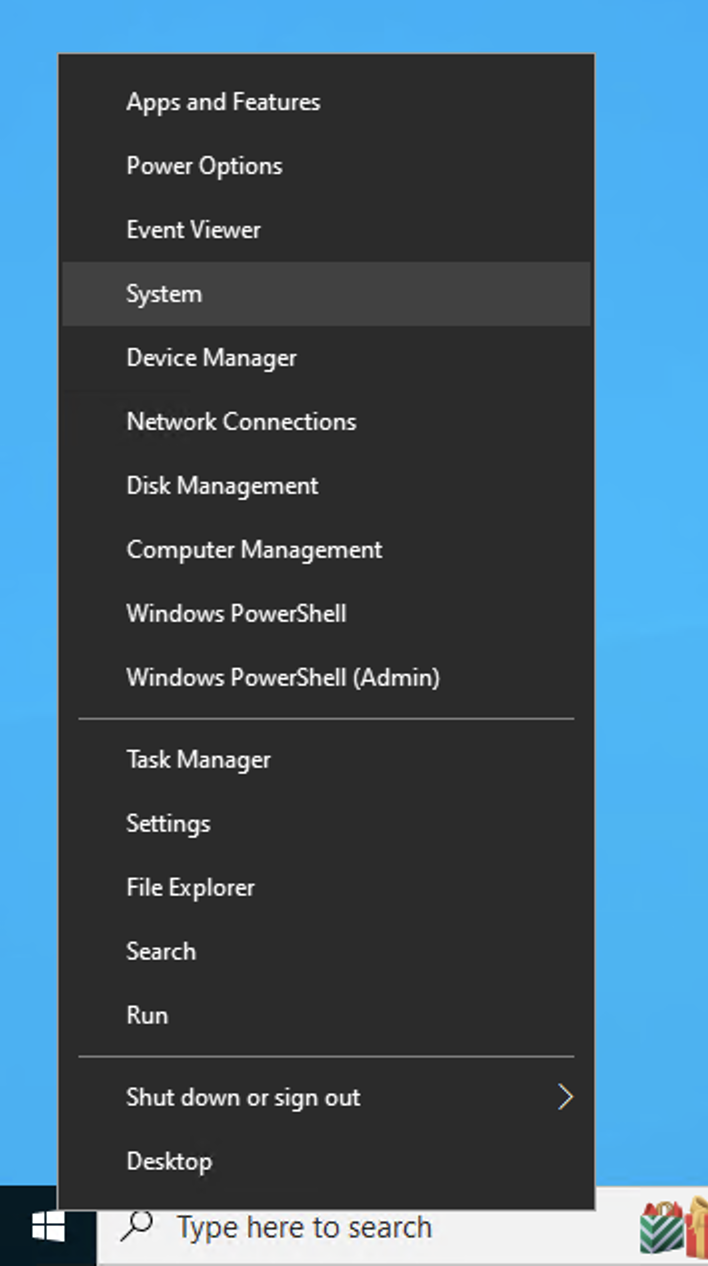Screen dimensions: 708x1266
Task: Click the gift boxes icon in taskbar
Action: coord(673,1226)
